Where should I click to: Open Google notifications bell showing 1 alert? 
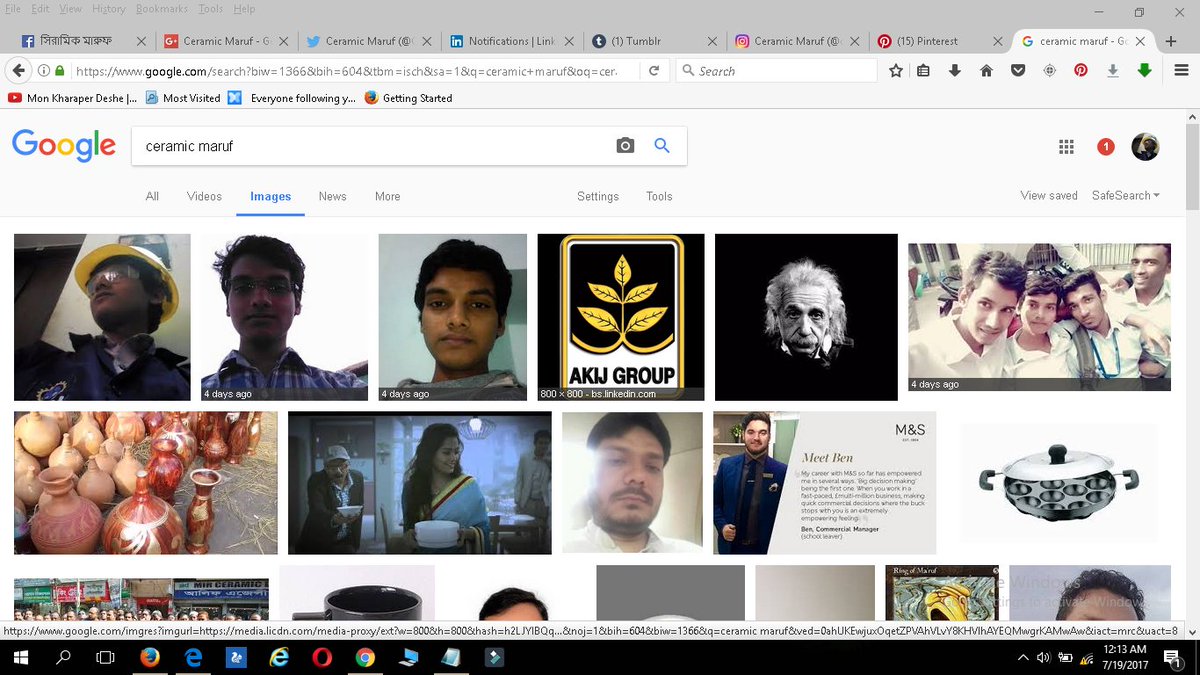(x=1105, y=146)
